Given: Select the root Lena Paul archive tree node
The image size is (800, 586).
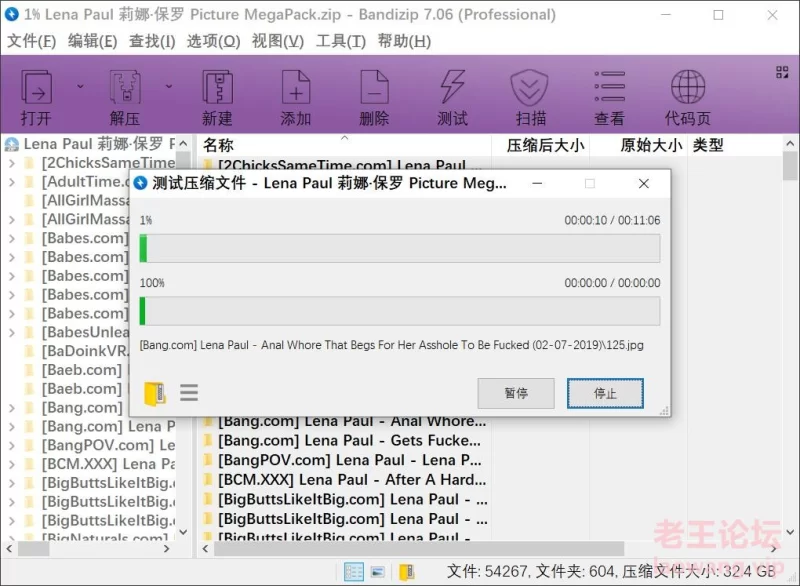Looking at the screenshot, I should pyautogui.click(x=99, y=144).
